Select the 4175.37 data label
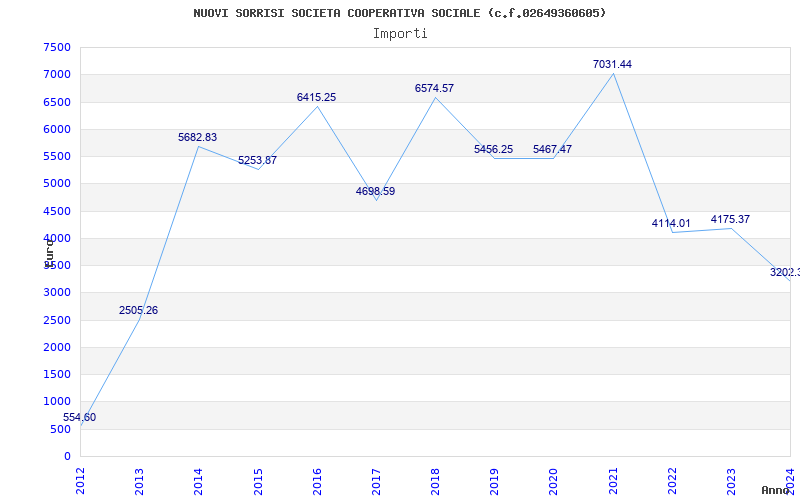800x500 pixels. (x=730, y=219)
